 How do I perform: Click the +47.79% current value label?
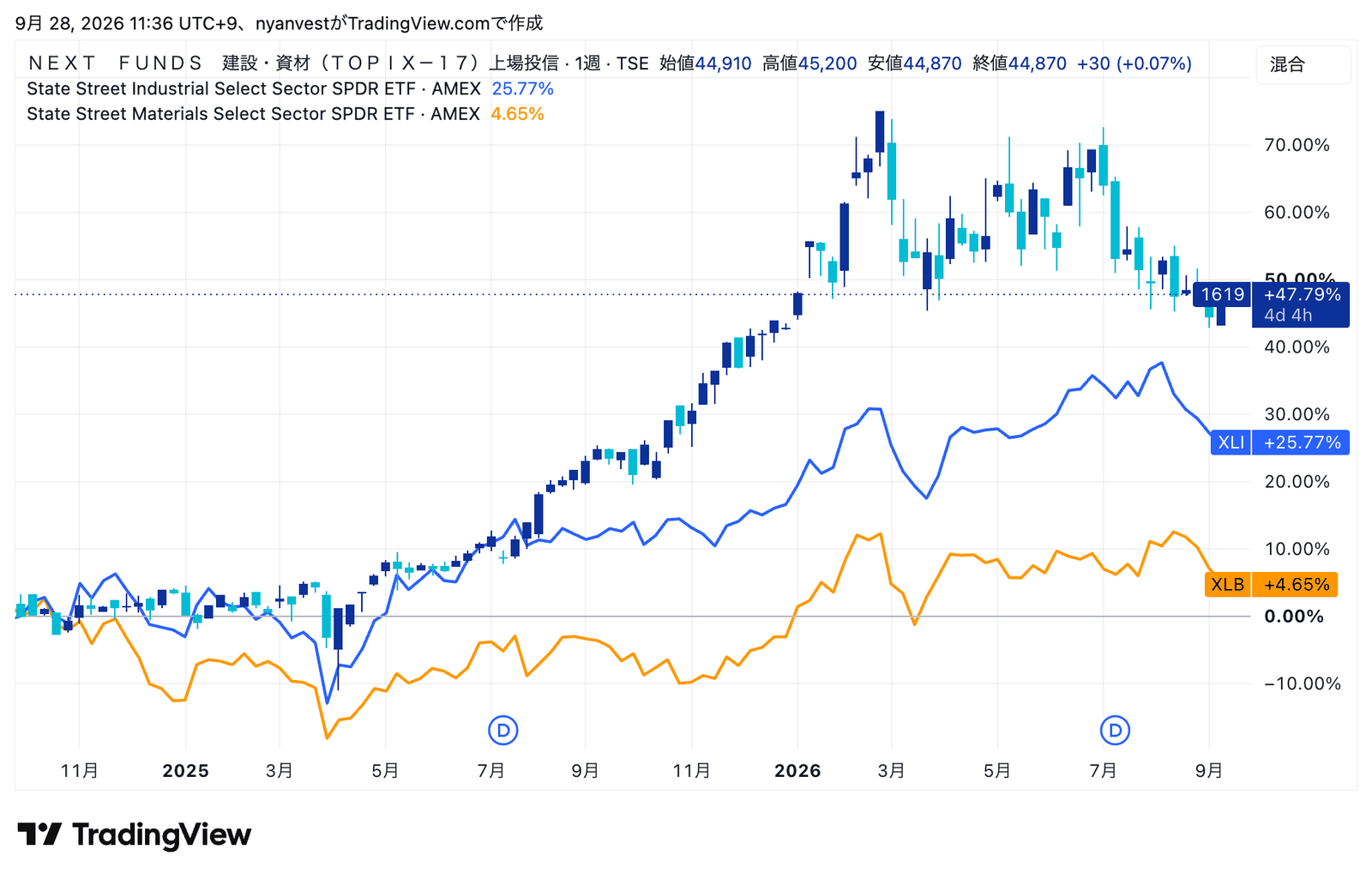(1302, 294)
